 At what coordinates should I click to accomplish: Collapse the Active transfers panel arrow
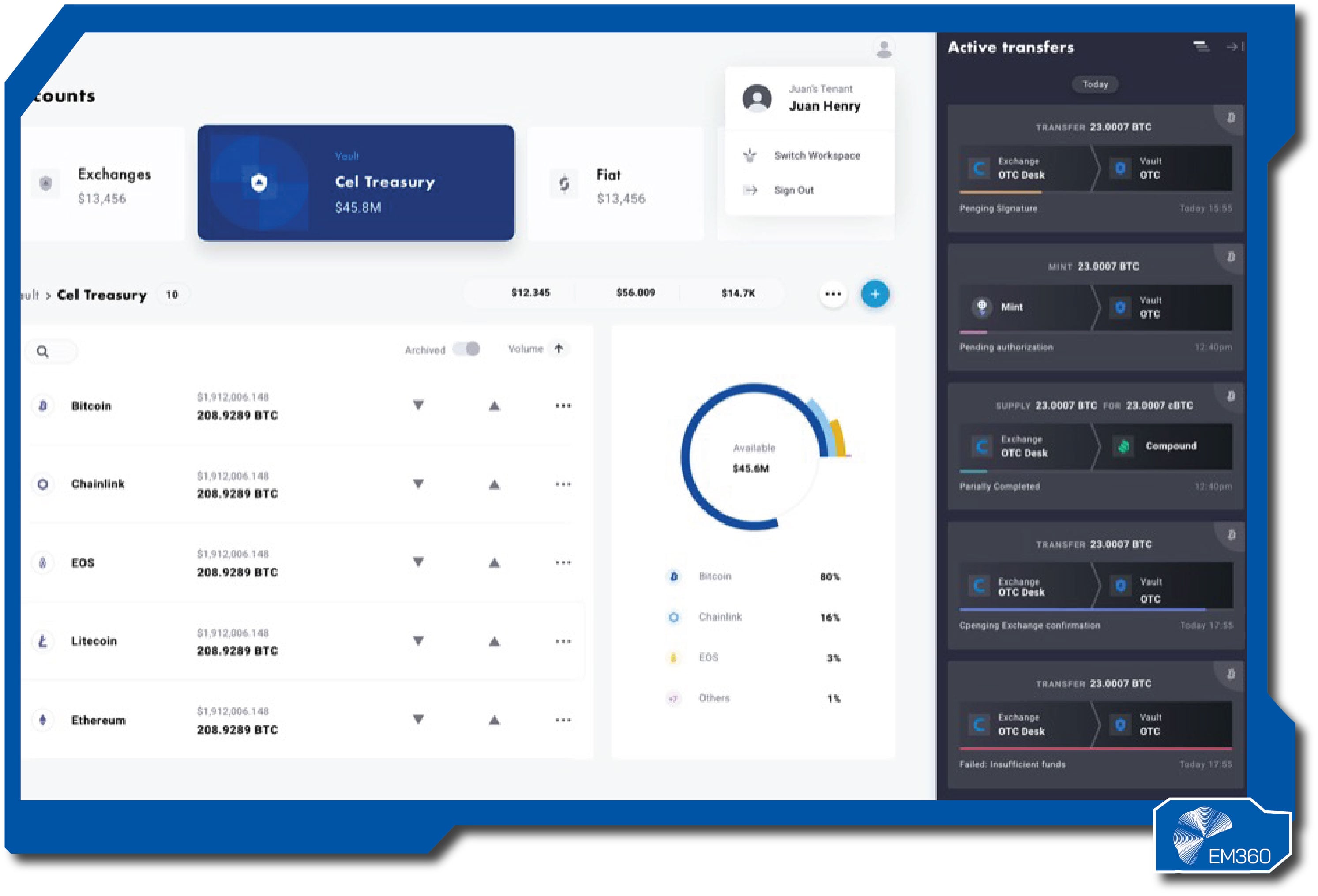(x=1234, y=47)
